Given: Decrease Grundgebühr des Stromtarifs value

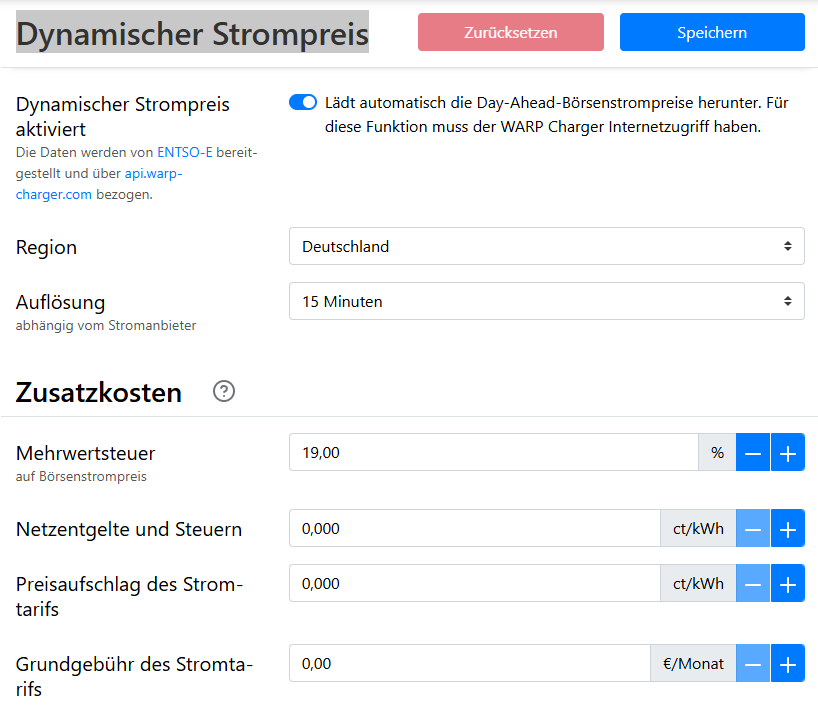Looking at the screenshot, I should 753,663.
